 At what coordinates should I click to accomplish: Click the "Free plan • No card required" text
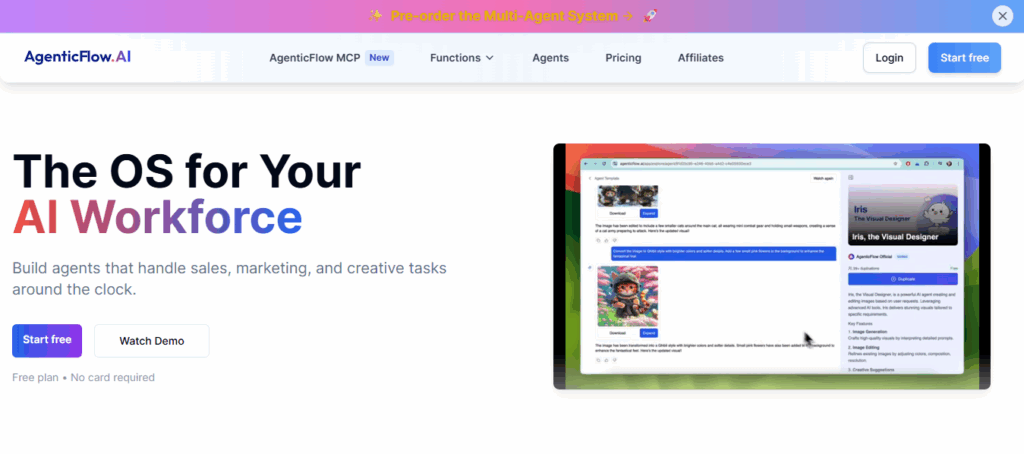[84, 378]
